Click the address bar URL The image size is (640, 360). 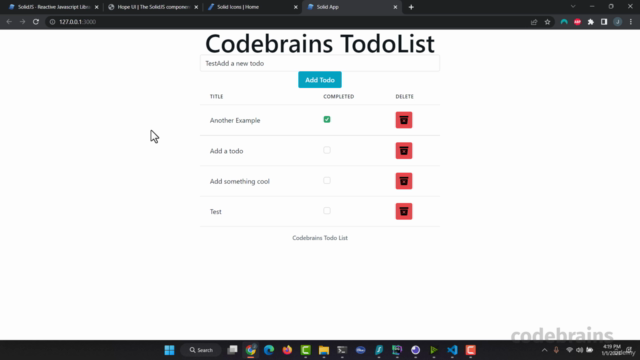coord(78,22)
